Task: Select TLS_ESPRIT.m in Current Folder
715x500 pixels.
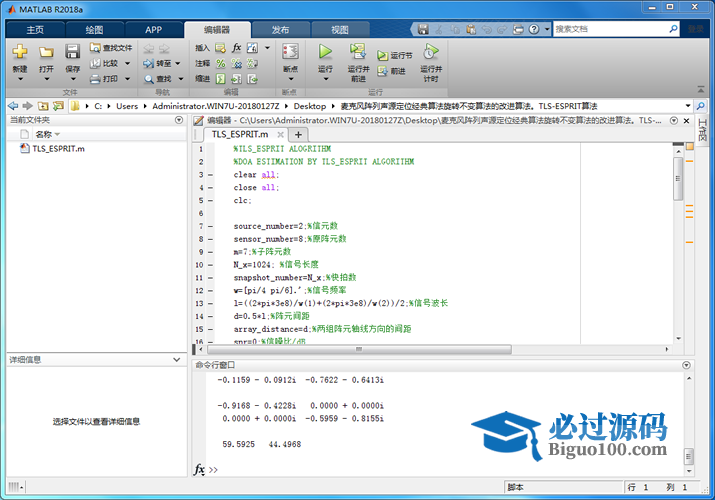Action: pos(58,148)
